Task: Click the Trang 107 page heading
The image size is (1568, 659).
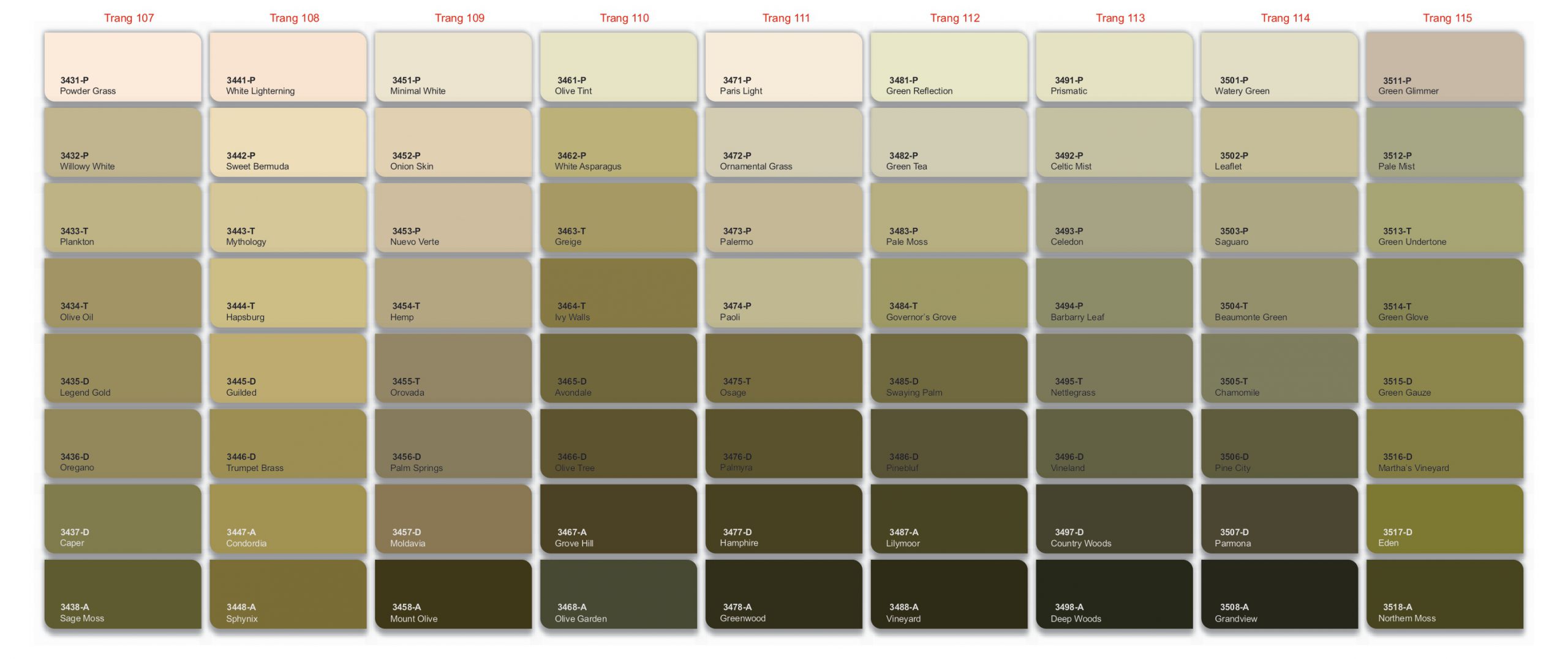Action: click(x=129, y=18)
